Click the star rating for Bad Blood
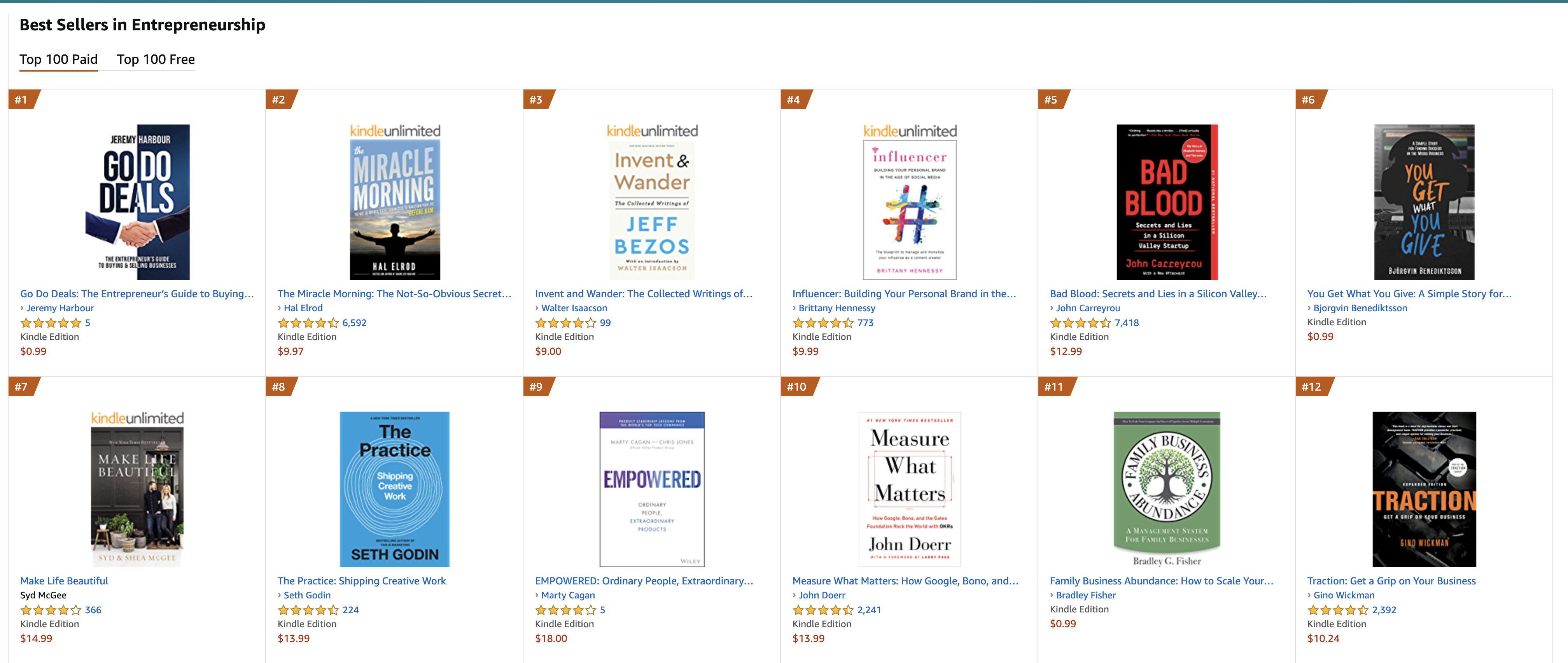 pos(1080,323)
